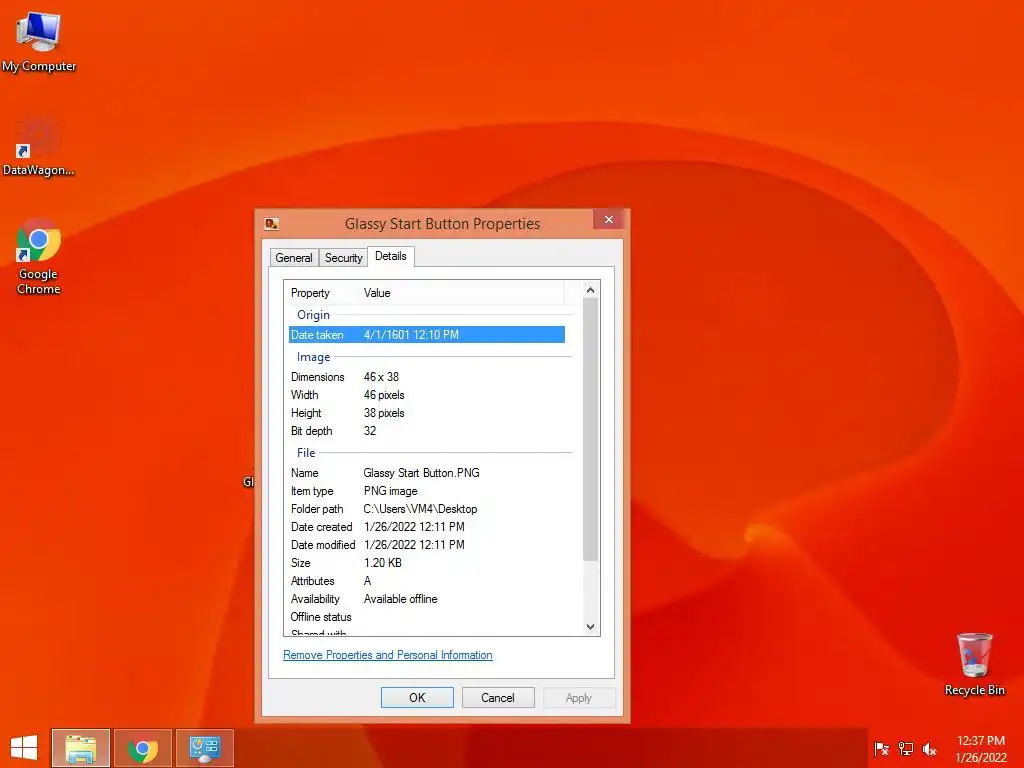1024x768 pixels.
Task: Click the Cancel button
Action: 498,697
